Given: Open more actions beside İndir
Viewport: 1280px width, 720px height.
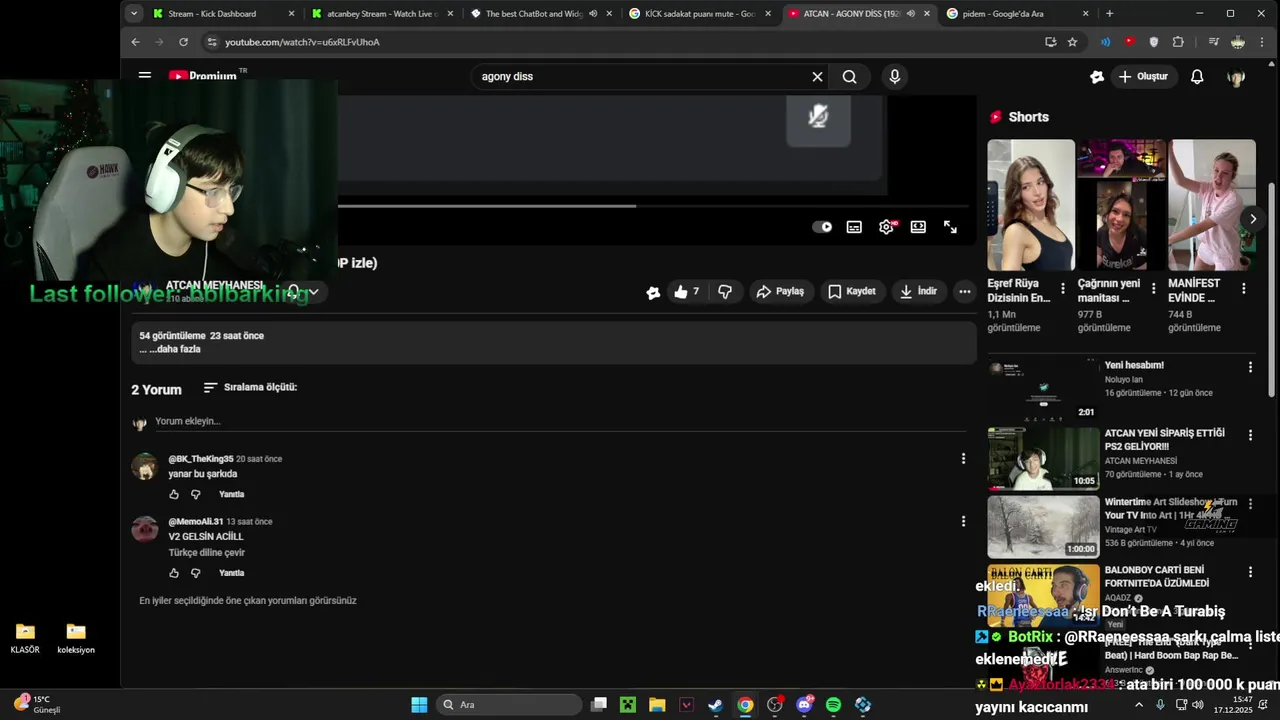Looking at the screenshot, I should coord(964,291).
